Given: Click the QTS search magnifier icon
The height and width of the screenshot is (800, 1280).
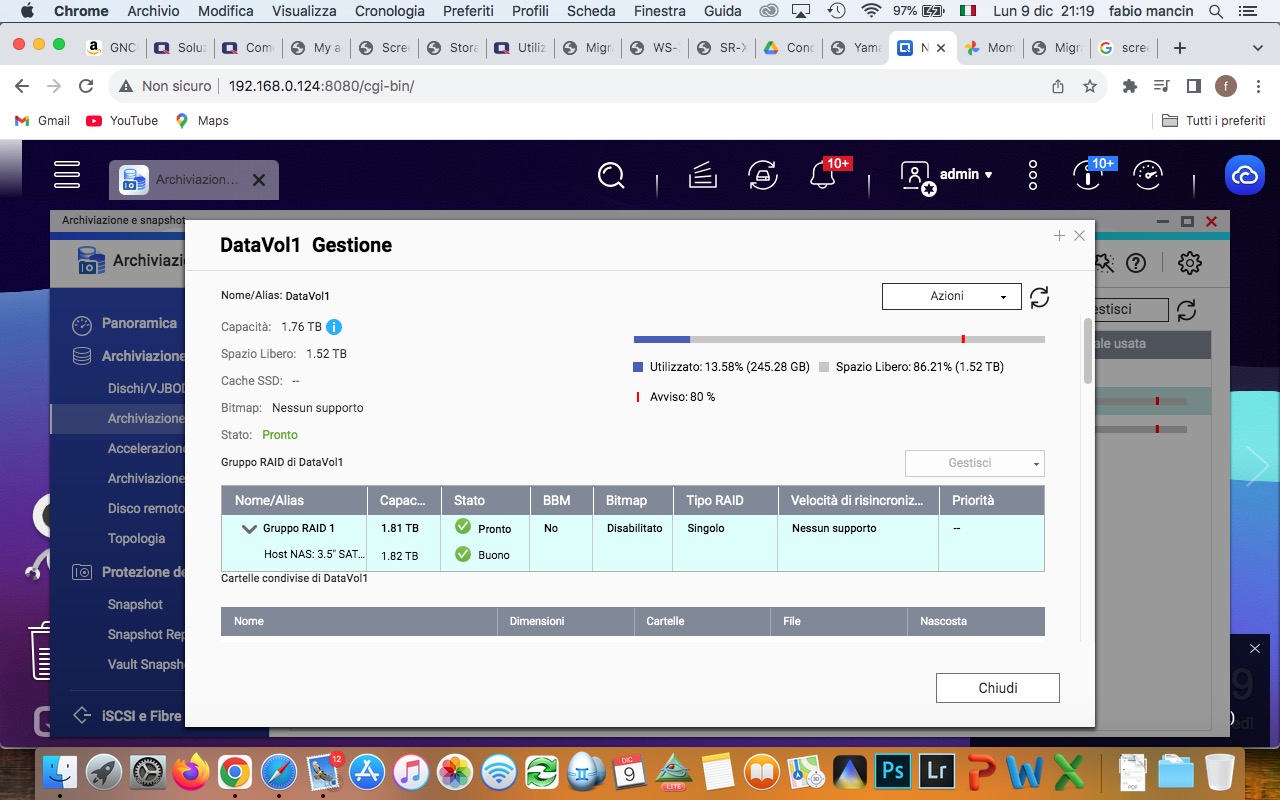Looking at the screenshot, I should (x=611, y=176).
